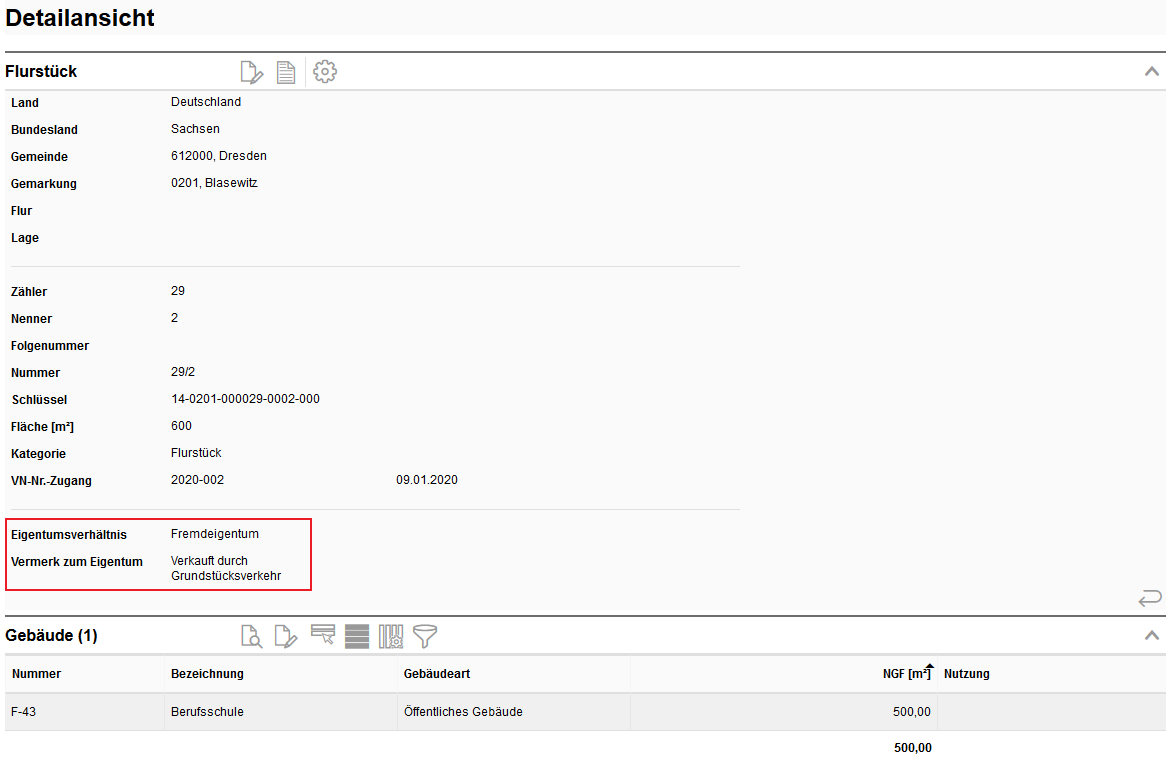The width and height of the screenshot is (1166, 763).
Task: Open the funnel filter icon in Gebäude toolbar
Action: [425, 636]
